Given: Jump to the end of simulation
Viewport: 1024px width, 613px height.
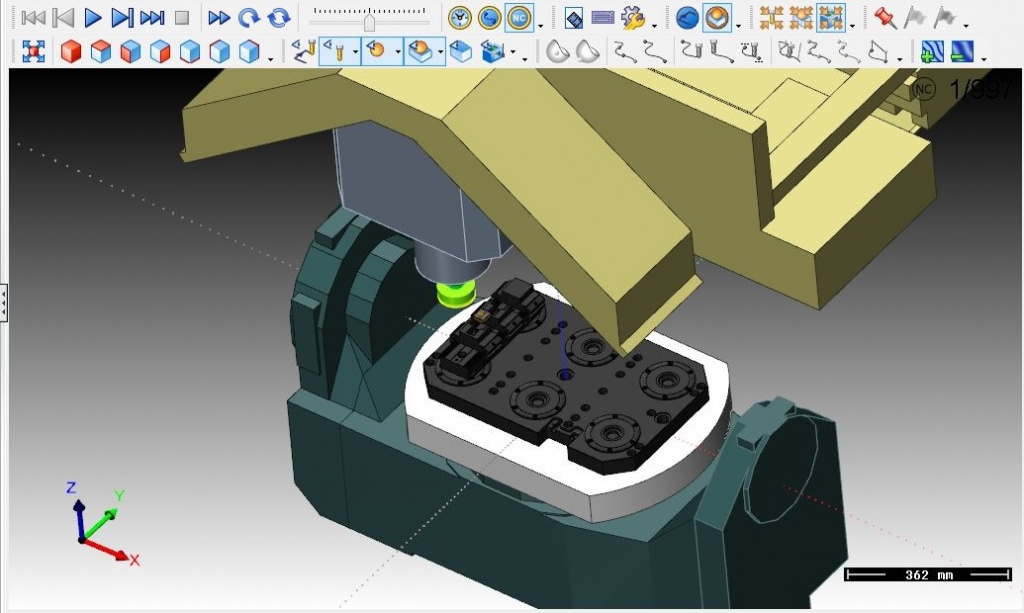Looking at the screenshot, I should point(152,18).
